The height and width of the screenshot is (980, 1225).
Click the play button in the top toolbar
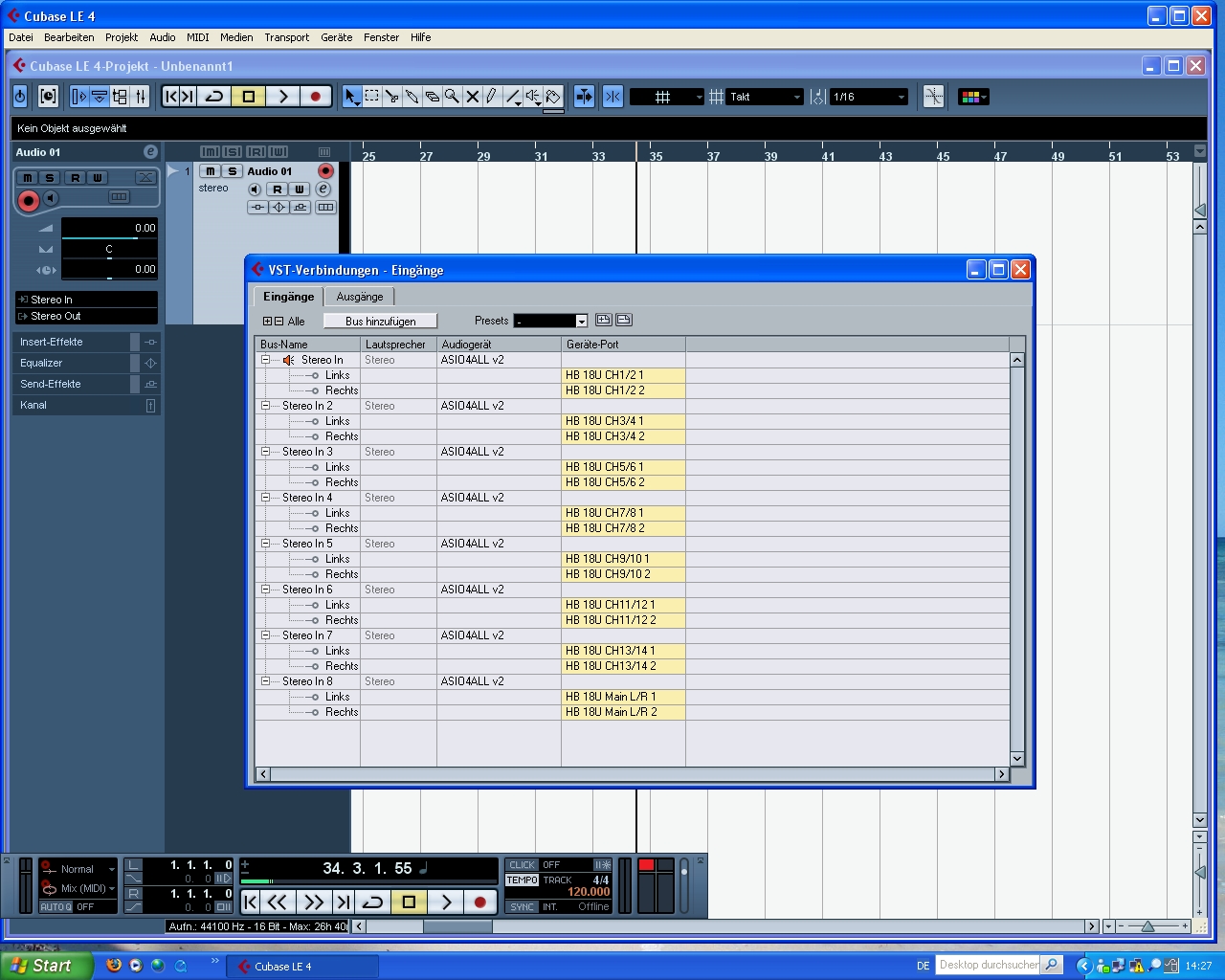point(282,97)
